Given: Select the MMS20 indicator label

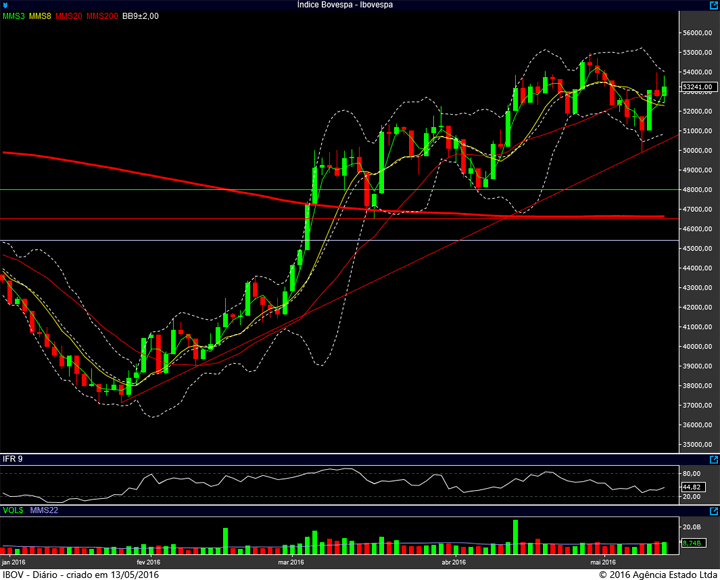Looking at the screenshot, I should 69,16.
